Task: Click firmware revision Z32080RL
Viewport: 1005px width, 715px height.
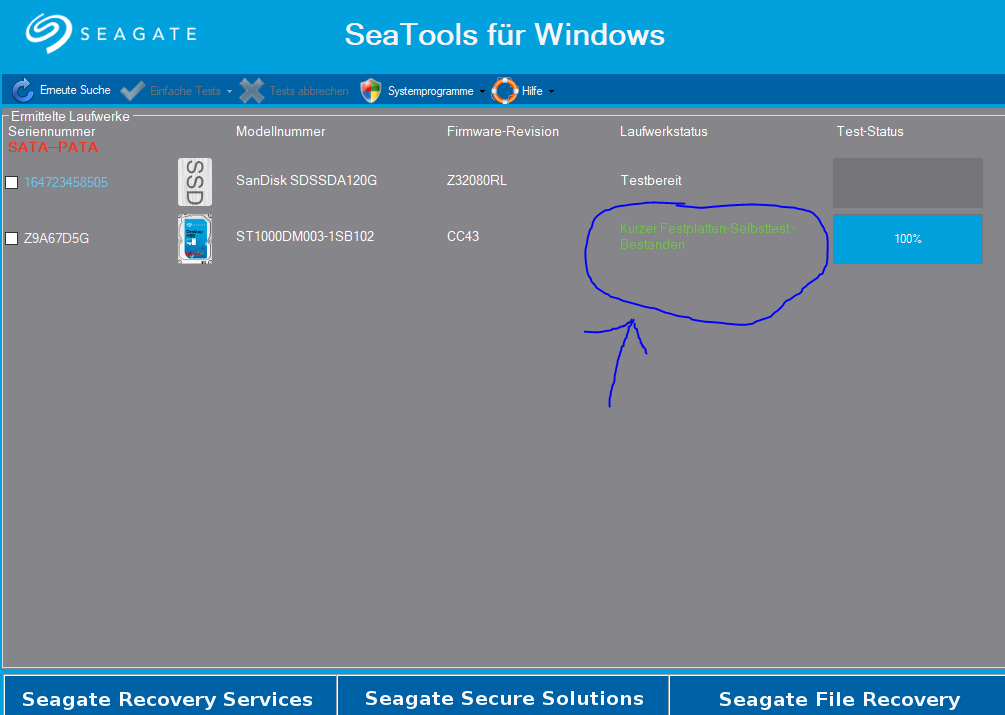Action: (x=477, y=181)
